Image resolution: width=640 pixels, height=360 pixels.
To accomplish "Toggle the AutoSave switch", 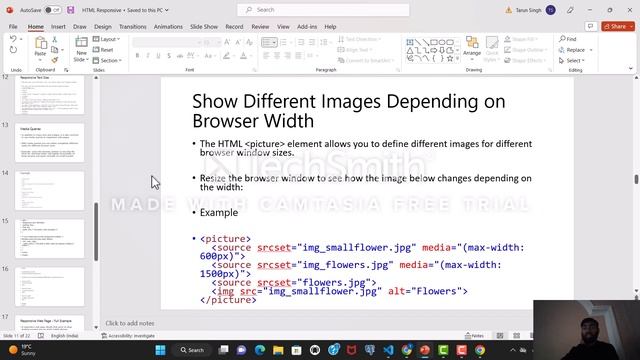I will (53, 10).
